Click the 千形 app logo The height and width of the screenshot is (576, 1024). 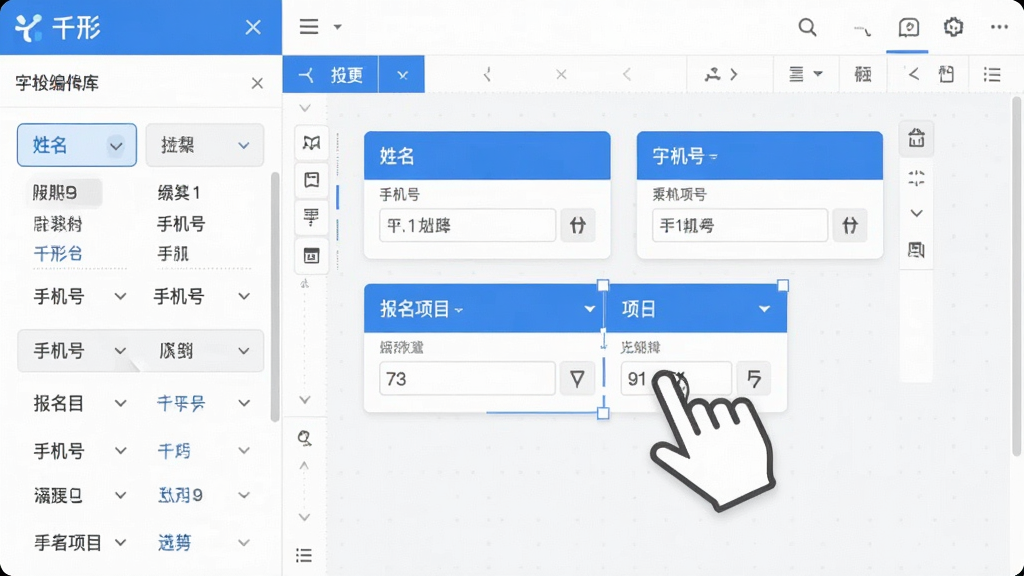[29, 27]
